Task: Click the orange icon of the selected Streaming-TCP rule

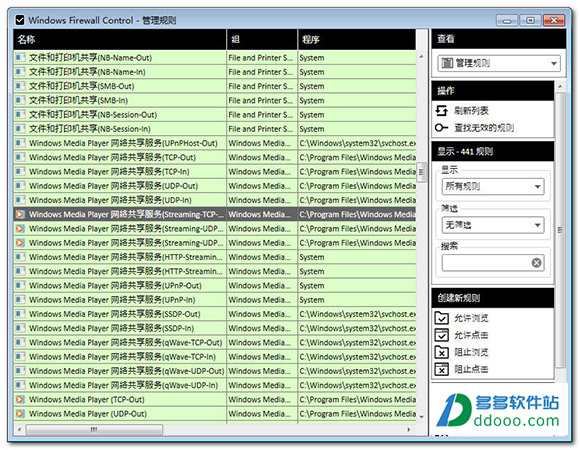Action: (x=20, y=214)
